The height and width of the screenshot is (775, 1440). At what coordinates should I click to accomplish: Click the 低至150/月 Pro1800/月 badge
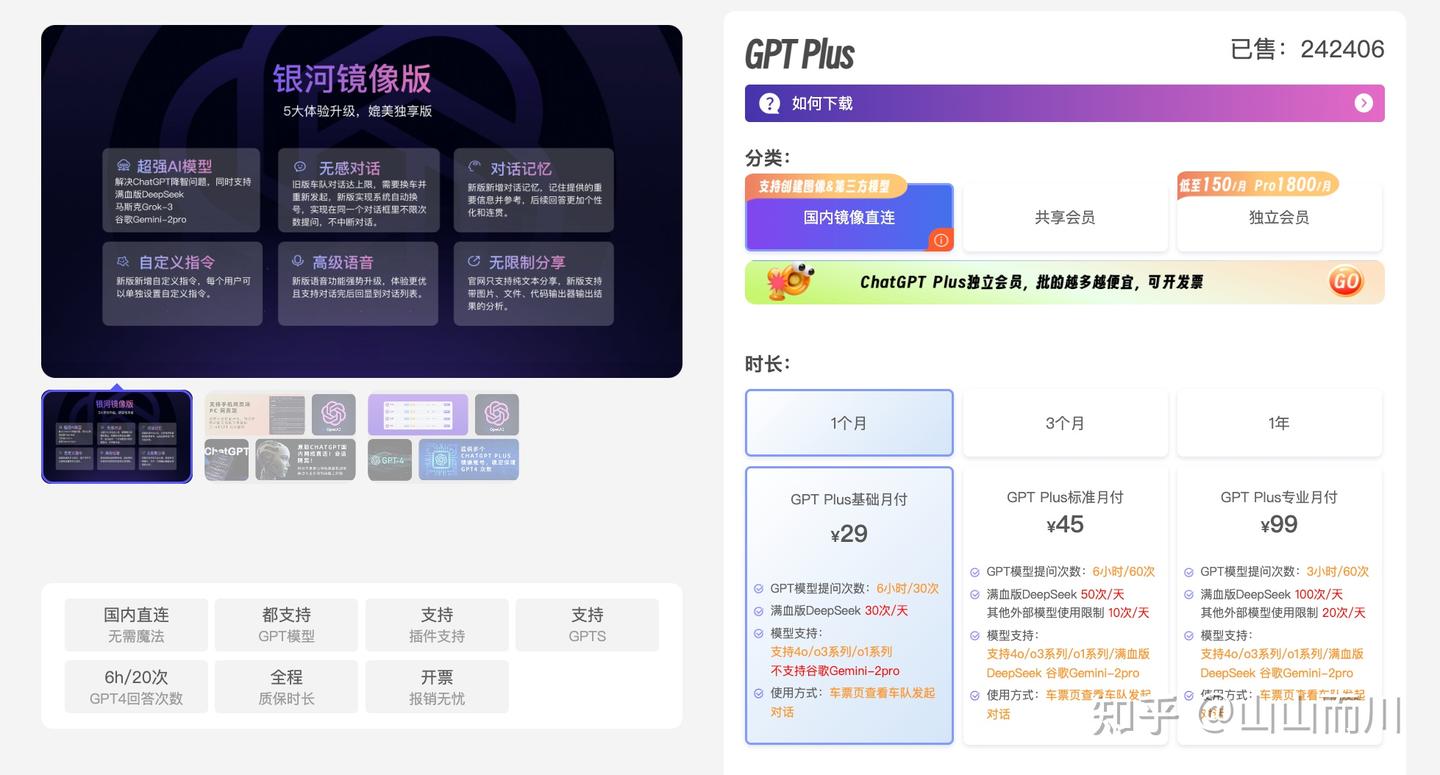pyautogui.click(x=1258, y=185)
